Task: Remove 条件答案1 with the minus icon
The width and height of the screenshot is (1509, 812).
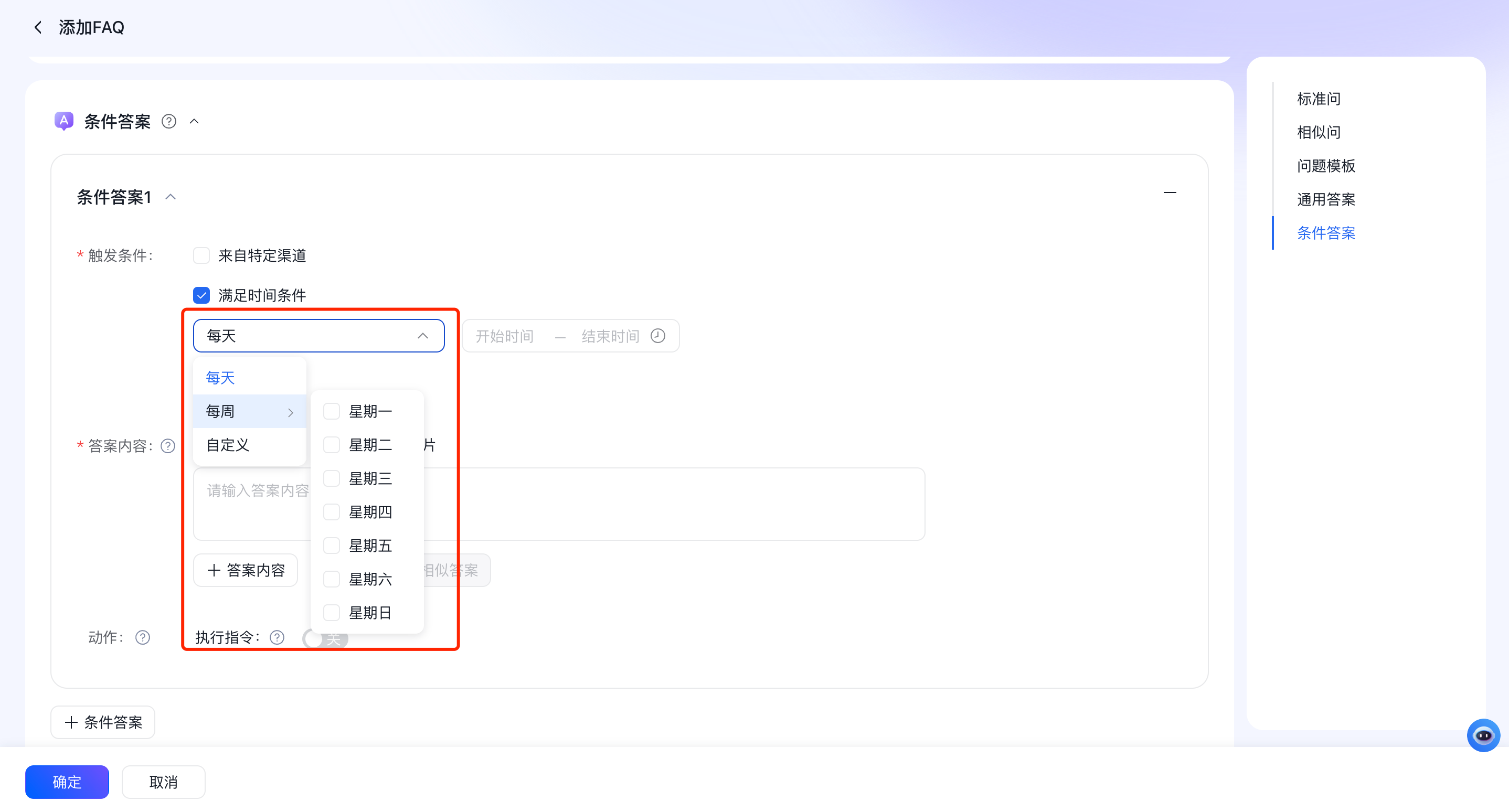Action: pyautogui.click(x=1169, y=193)
